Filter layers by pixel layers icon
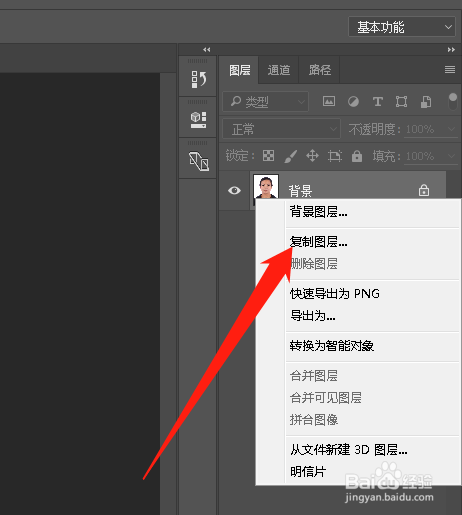This screenshot has width=462, height=515. point(329,101)
